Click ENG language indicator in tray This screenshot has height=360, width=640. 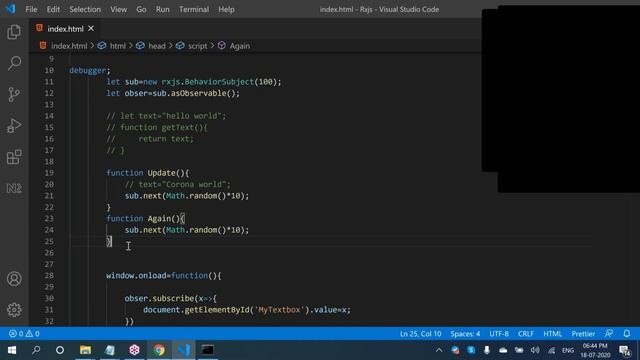point(568,350)
